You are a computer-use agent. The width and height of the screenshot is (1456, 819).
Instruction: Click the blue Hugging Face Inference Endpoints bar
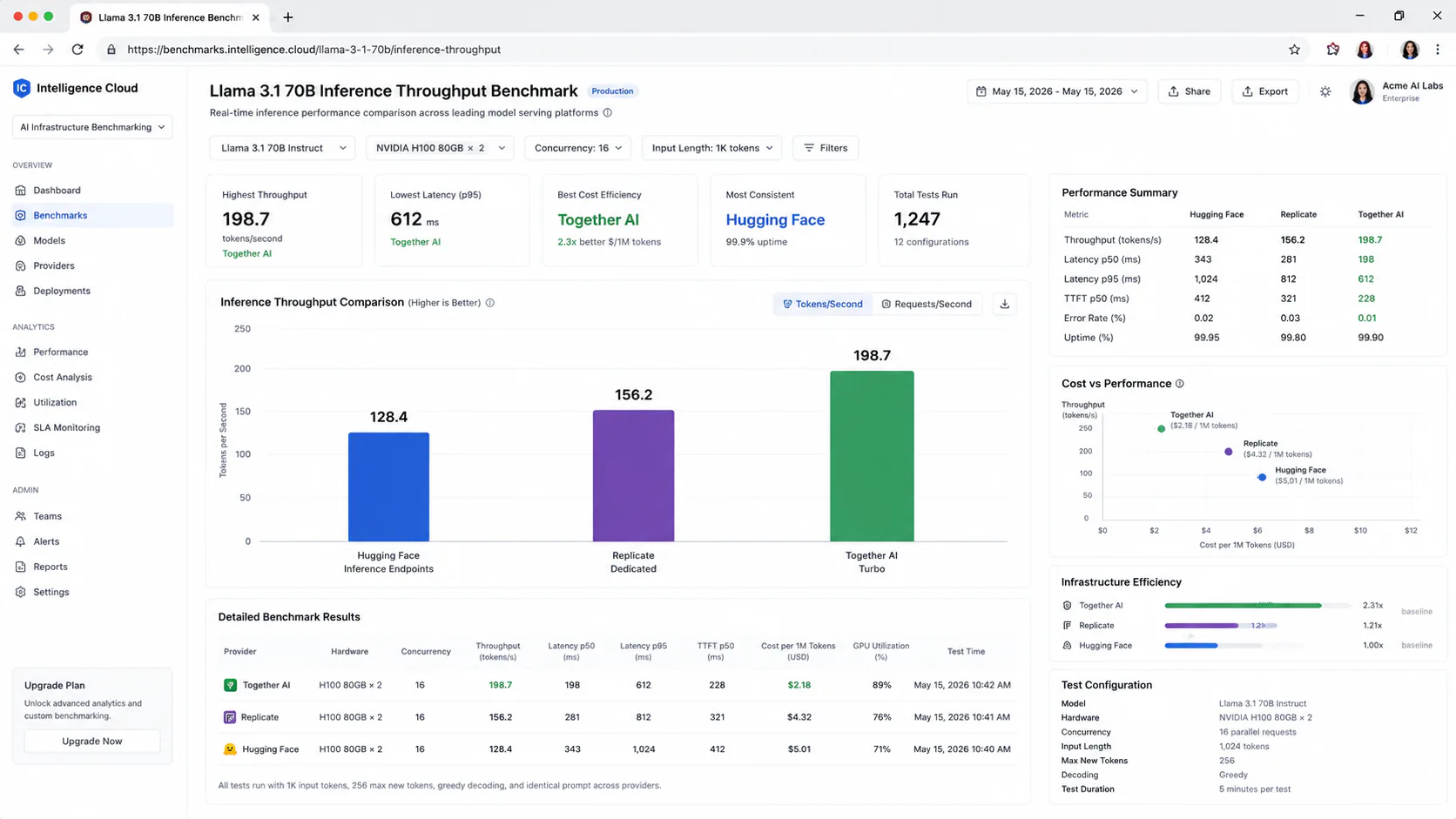click(388, 487)
